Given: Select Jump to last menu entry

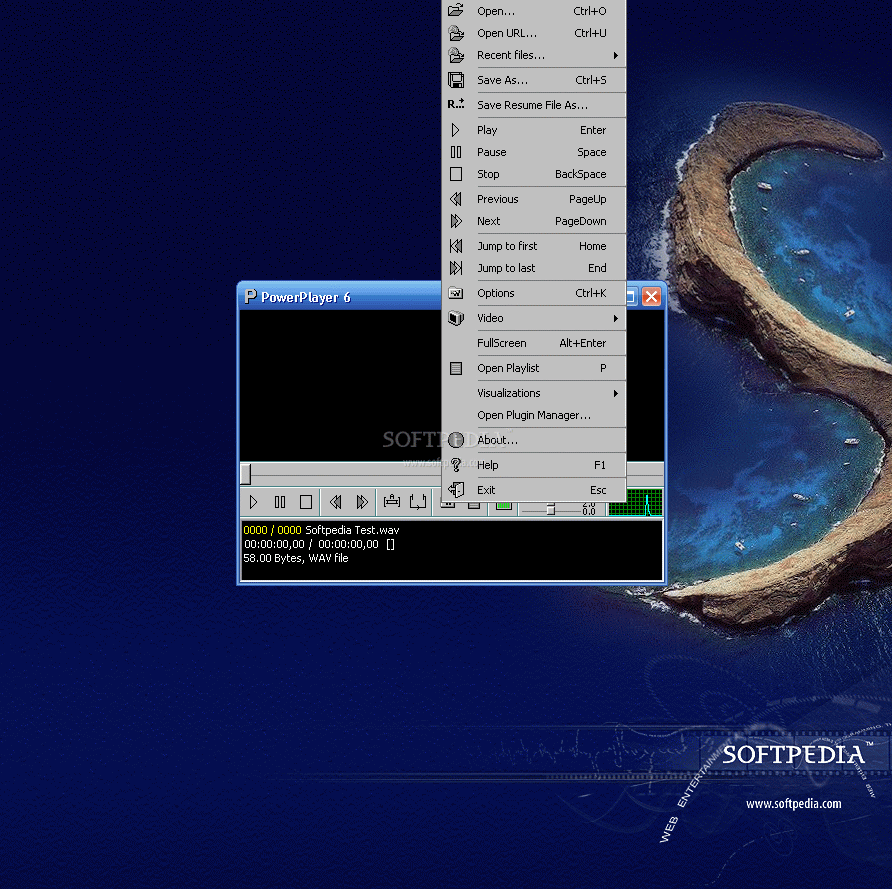Looking at the screenshot, I should (534, 268).
